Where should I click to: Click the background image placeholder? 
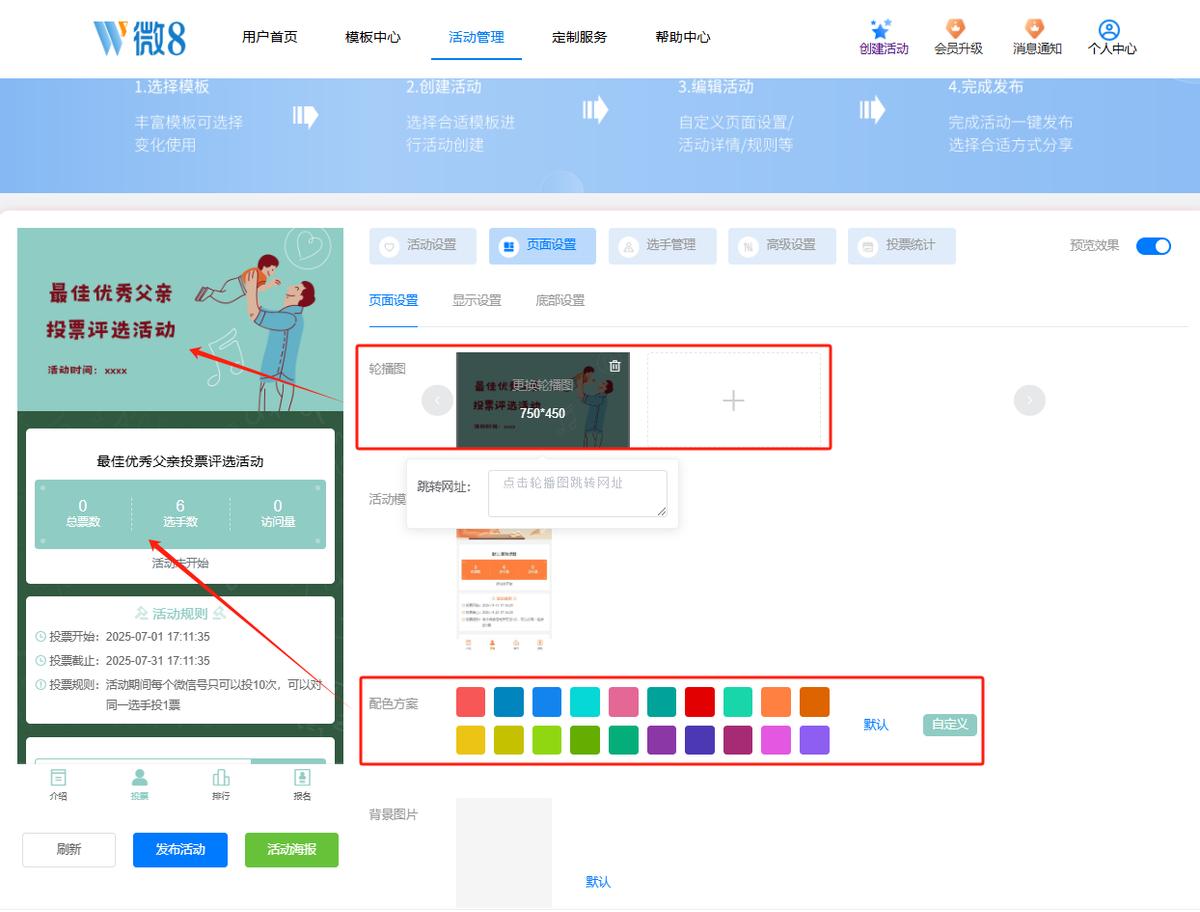[x=504, y=853]
